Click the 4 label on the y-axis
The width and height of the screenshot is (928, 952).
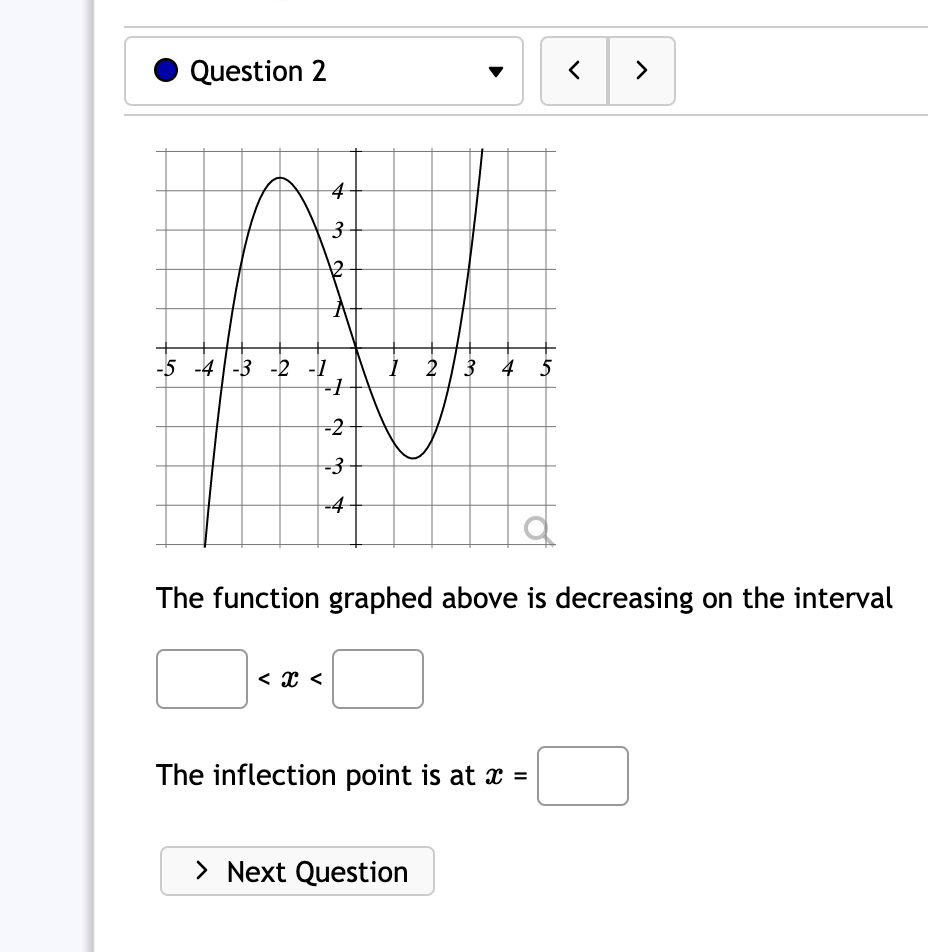tap(338, 191)
